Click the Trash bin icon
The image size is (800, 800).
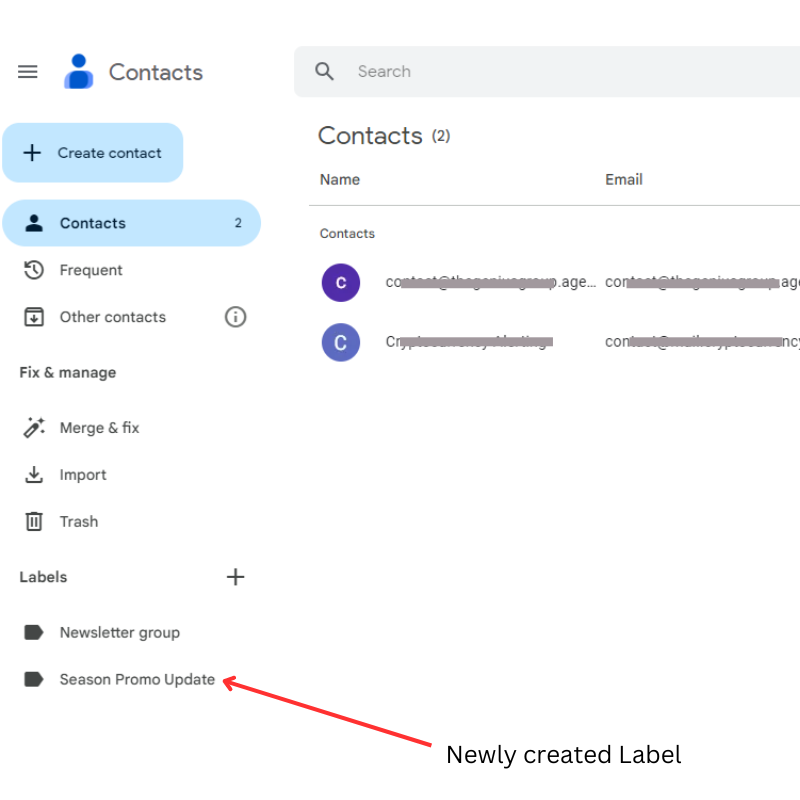(x=34, y=521)
